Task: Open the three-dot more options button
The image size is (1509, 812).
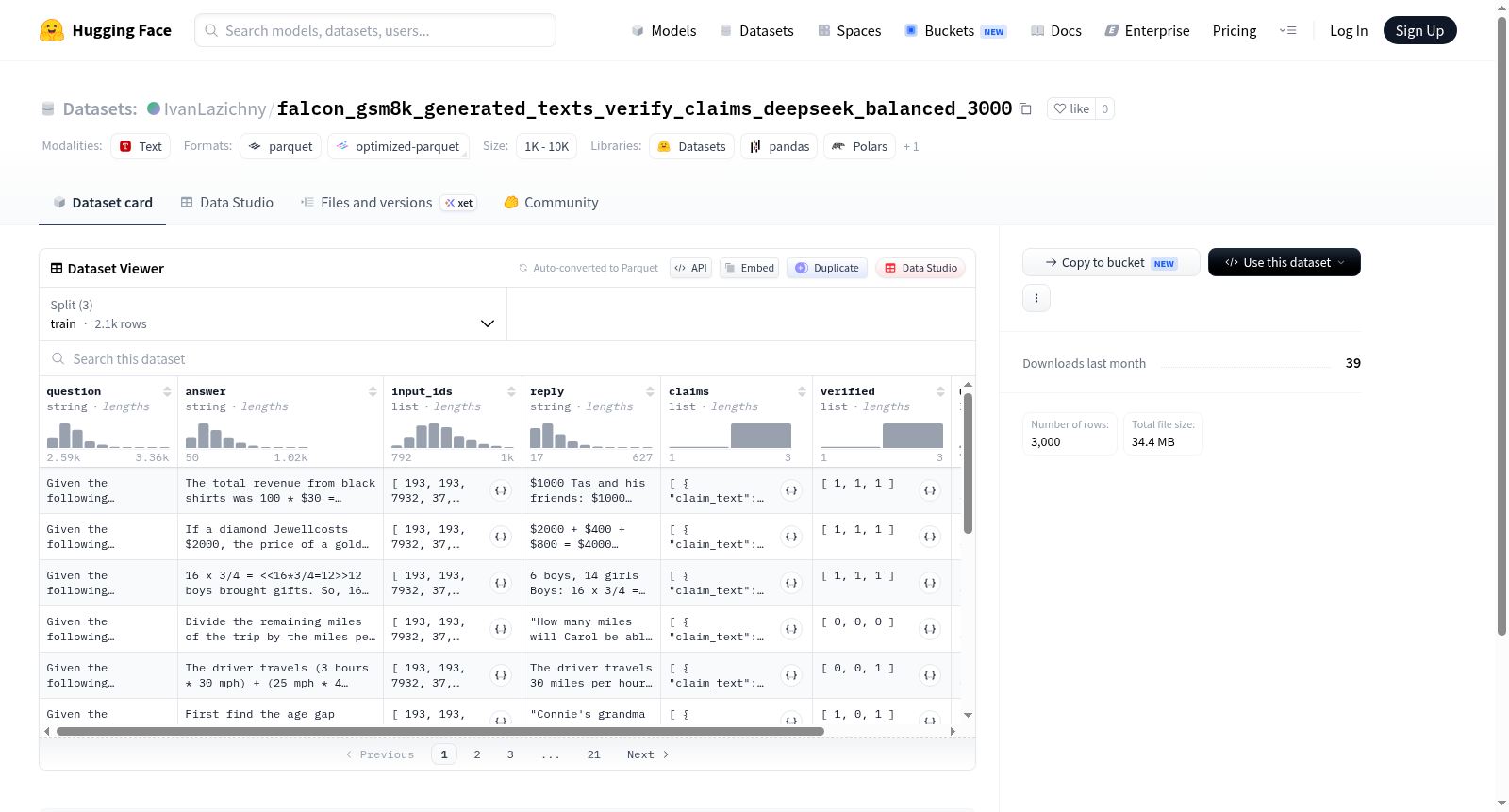Action: [x=1036, y=298]
